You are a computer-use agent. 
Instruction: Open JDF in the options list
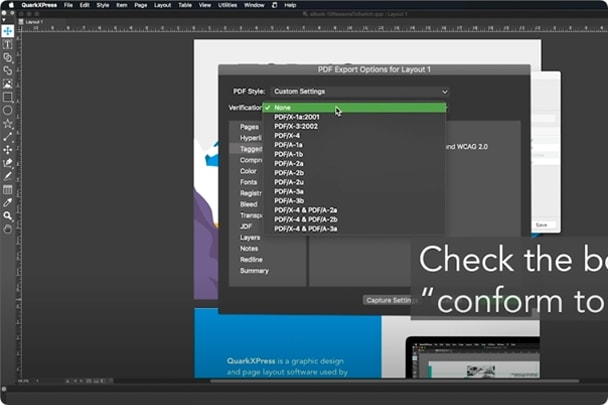pyautogui.click(x=246, y=226)
